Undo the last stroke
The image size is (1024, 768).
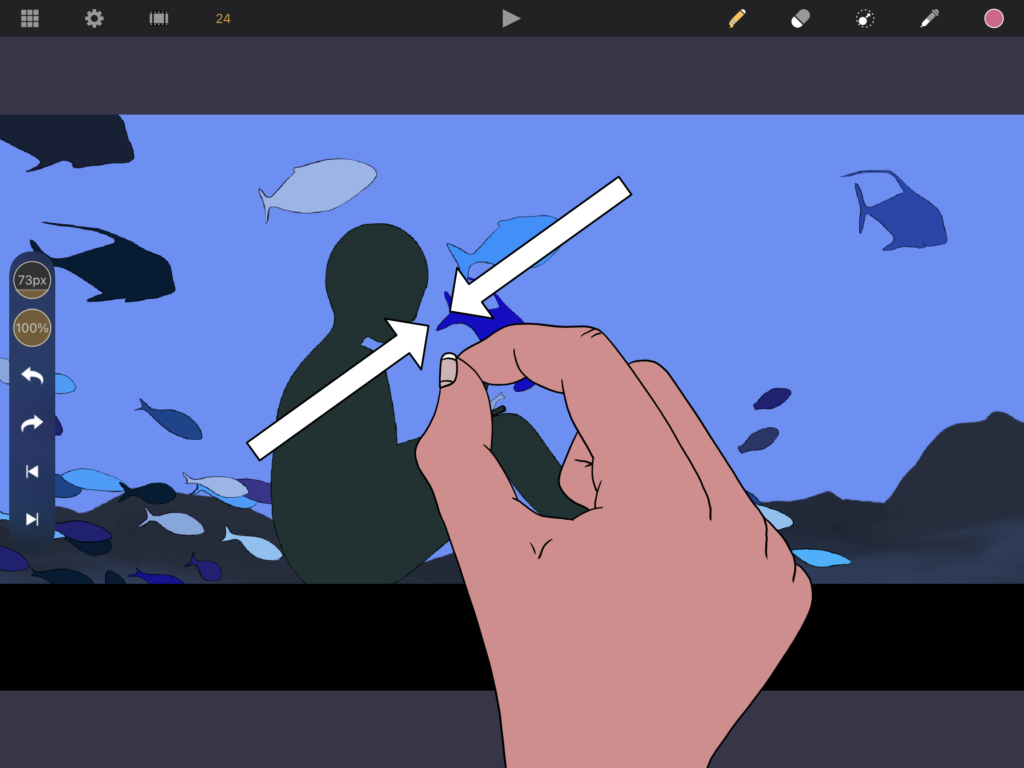[x=32, y=376]
